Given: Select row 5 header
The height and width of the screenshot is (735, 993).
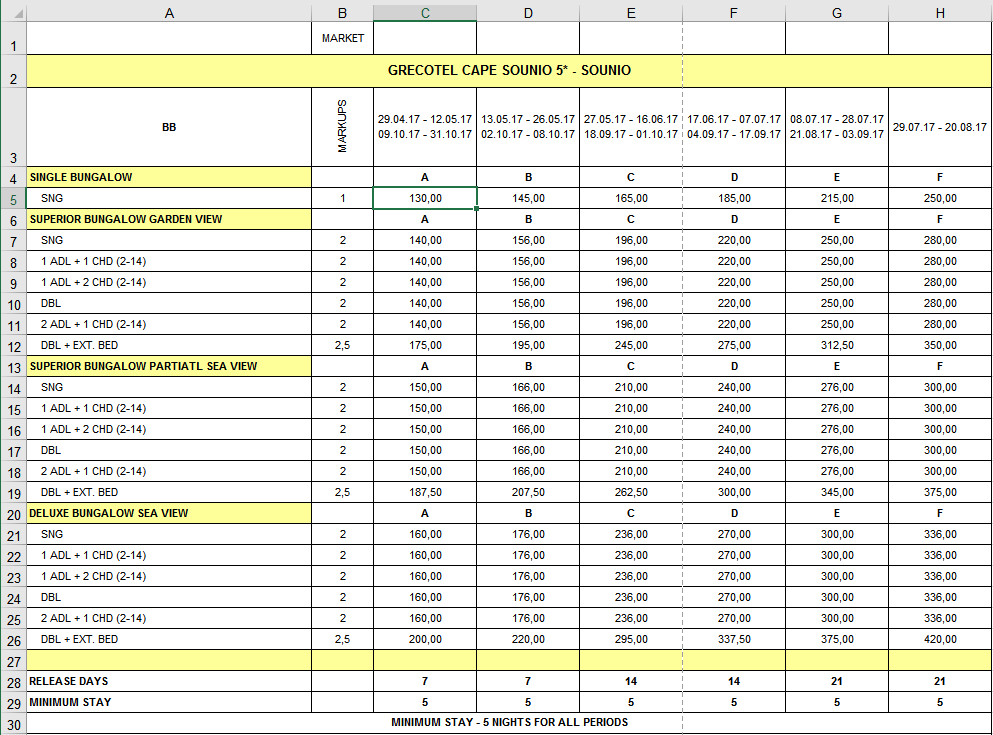Looking at the screenshot, I should (13, 198).
